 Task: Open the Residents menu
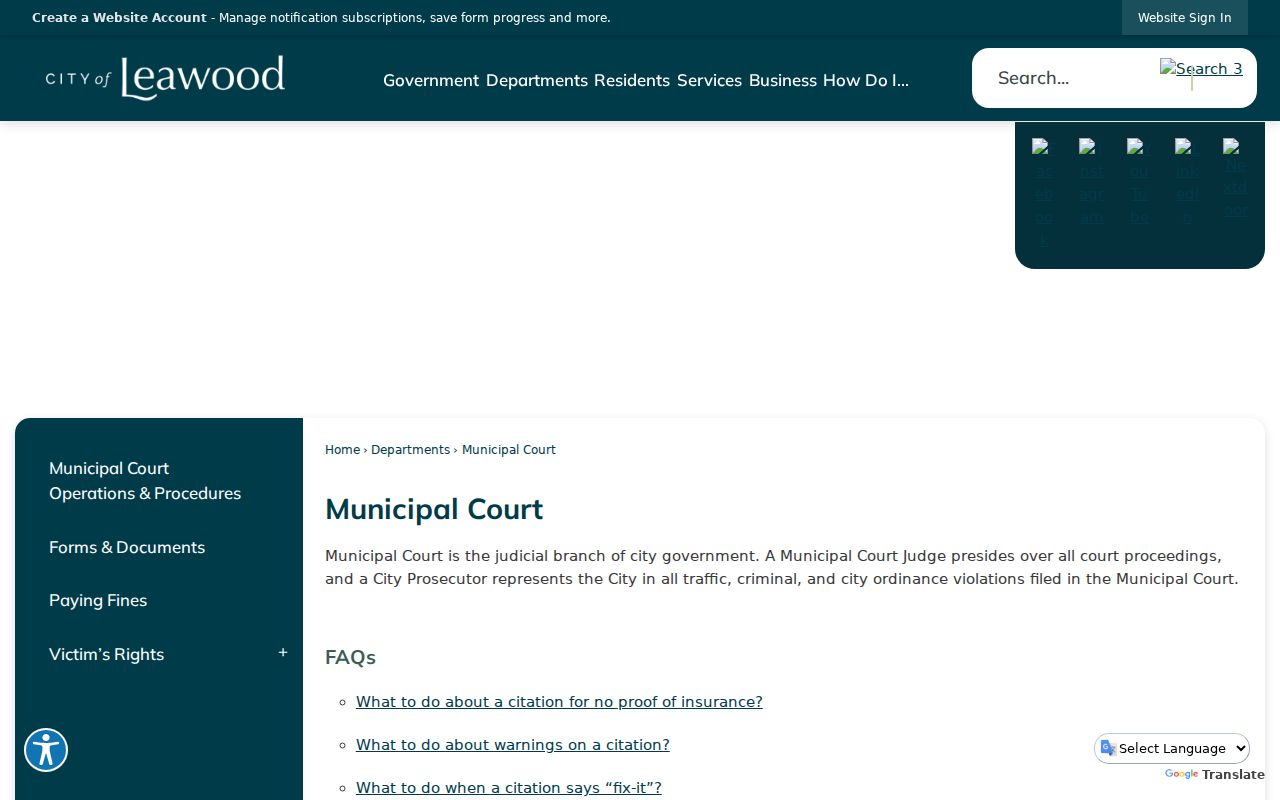point(632,80)
